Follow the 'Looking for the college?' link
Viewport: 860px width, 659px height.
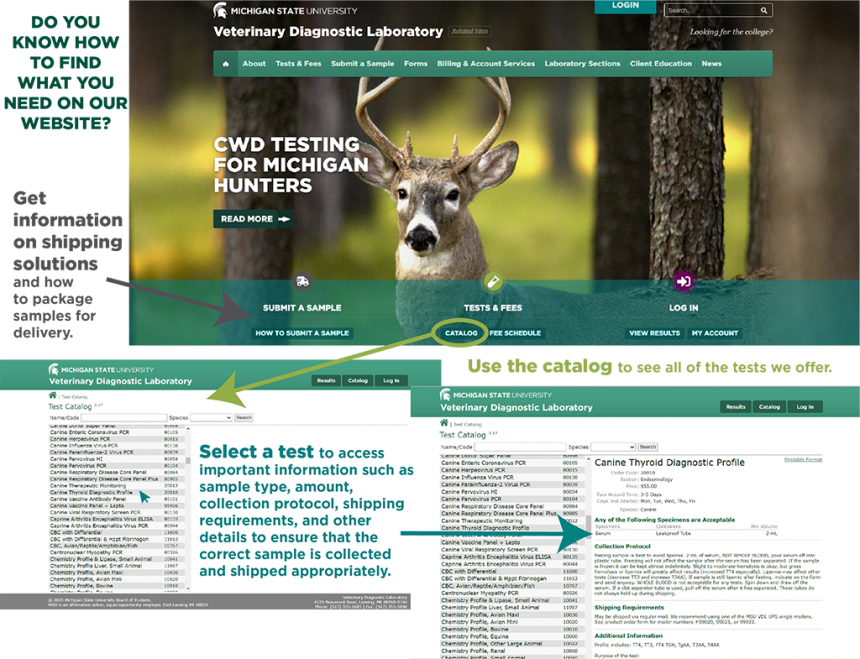731,32
